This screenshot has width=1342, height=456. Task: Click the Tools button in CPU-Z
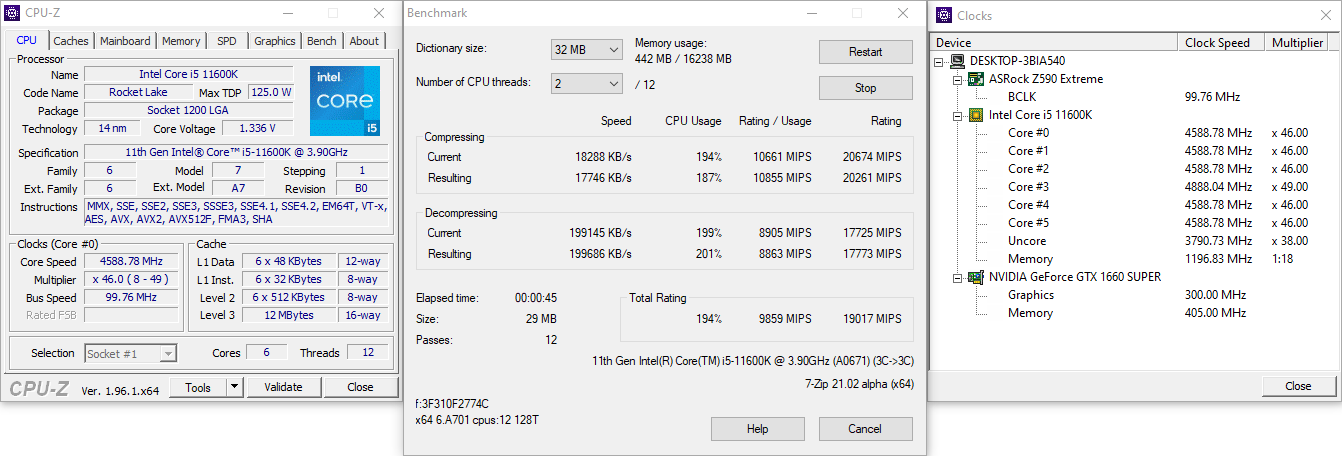[x=198, y=387]
